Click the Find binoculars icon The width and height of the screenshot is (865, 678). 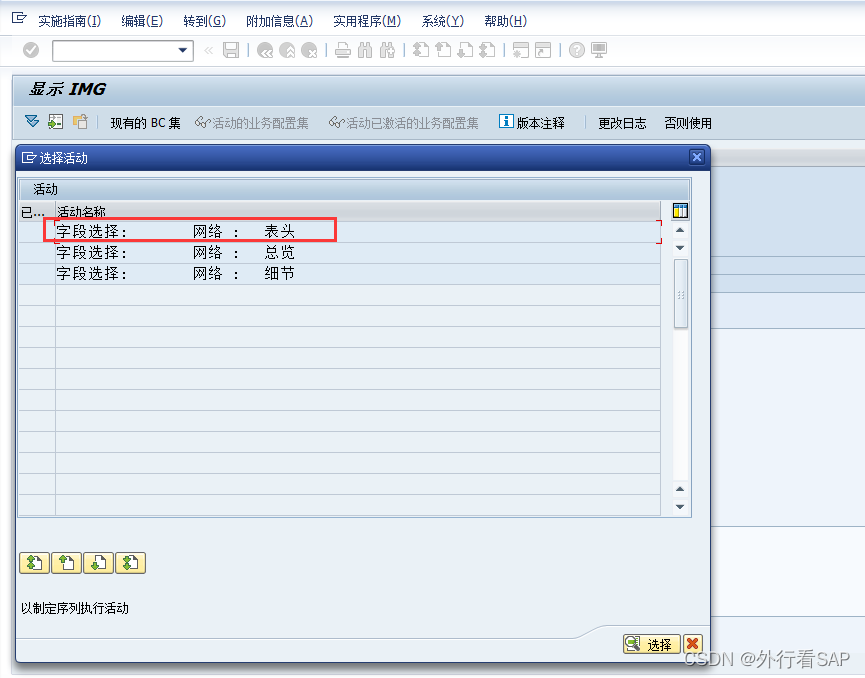click(365, 51)
